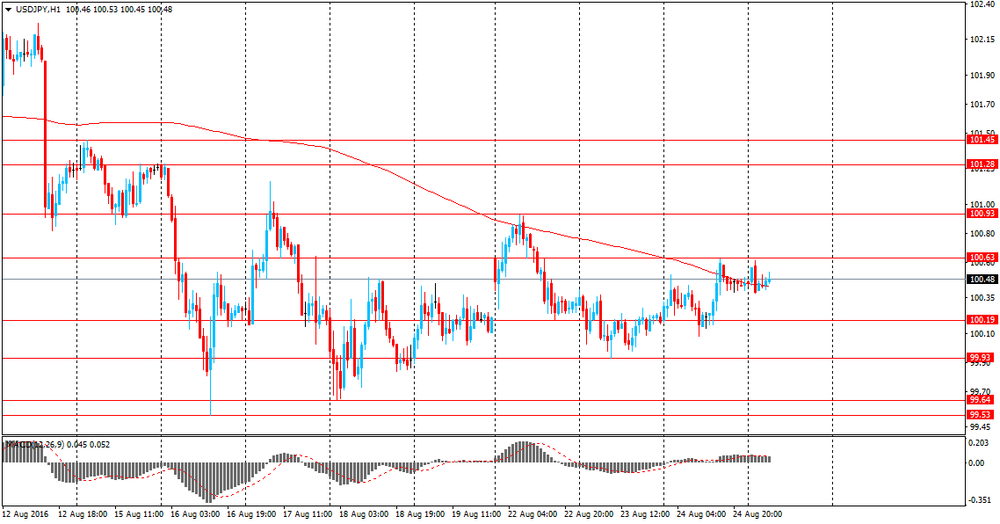This screenshot has width=1000, height=524.
Task: Click the 22 Aug 20:00 time label
Action: pos(589,514)
